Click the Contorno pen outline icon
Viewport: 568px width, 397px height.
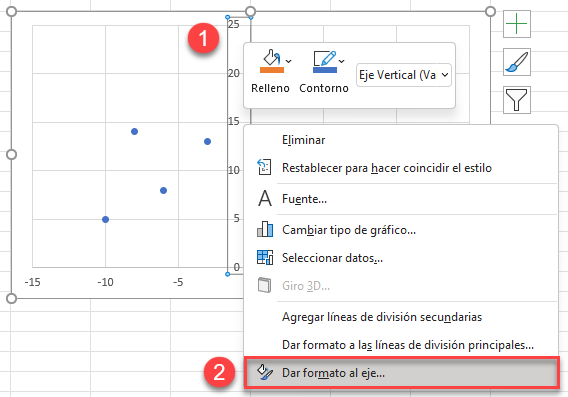point(325,58)
